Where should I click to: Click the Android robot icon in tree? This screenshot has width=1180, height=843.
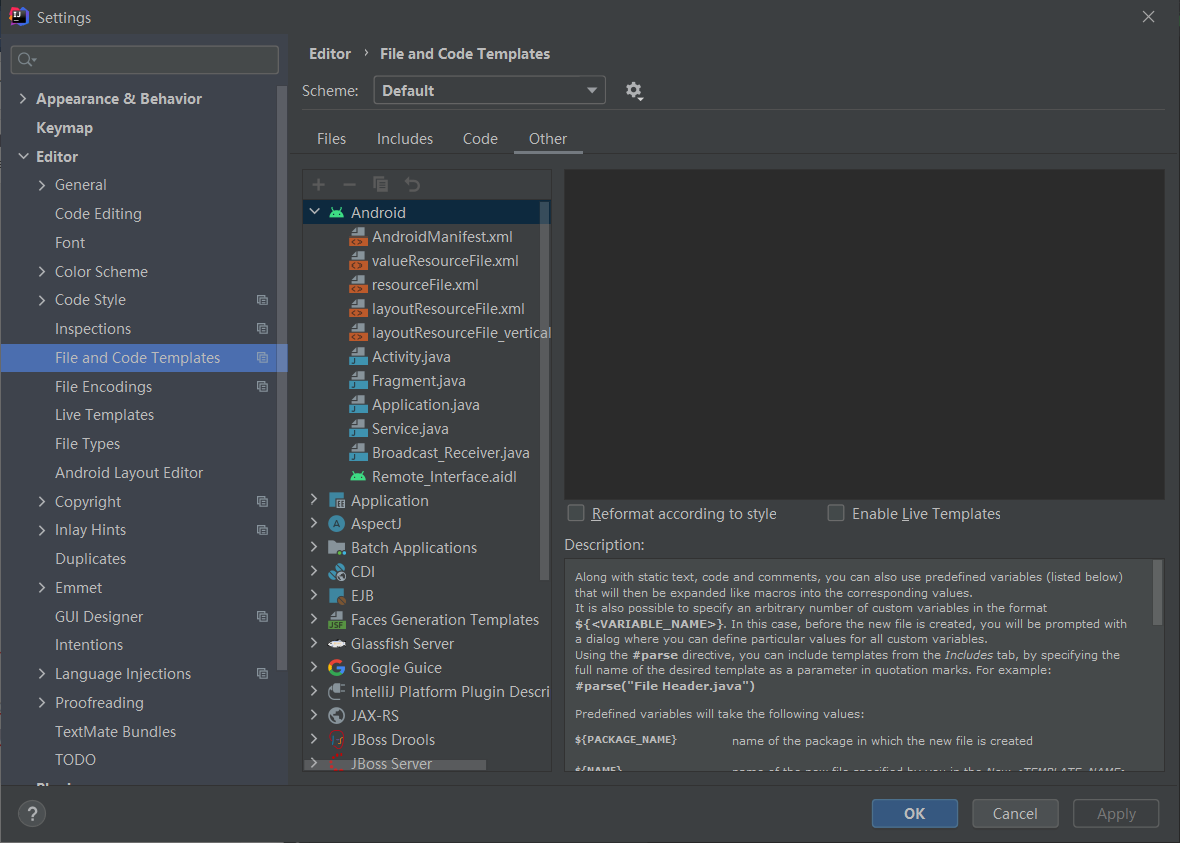point(336,213)
